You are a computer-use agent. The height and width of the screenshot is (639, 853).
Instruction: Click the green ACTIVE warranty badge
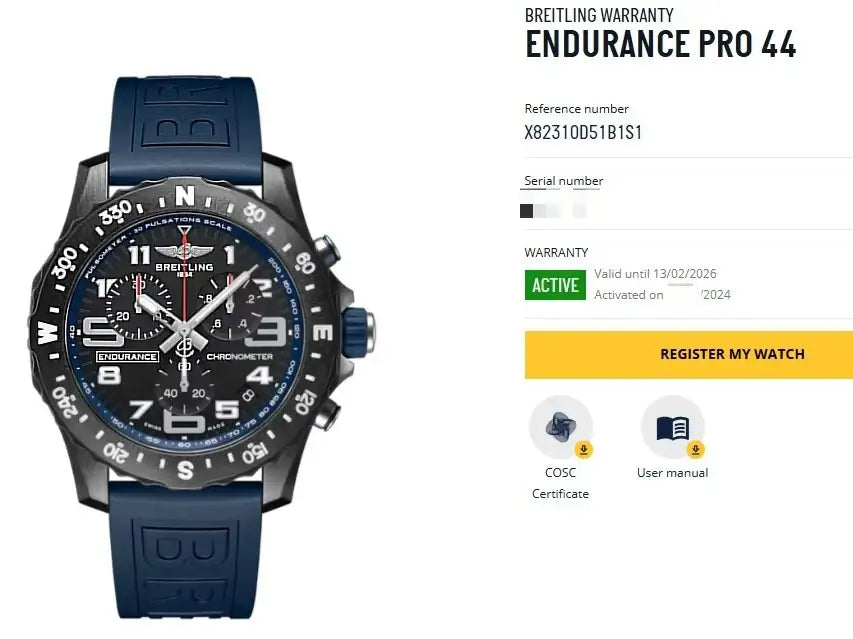pyautogui.click(x=555, y=285)
